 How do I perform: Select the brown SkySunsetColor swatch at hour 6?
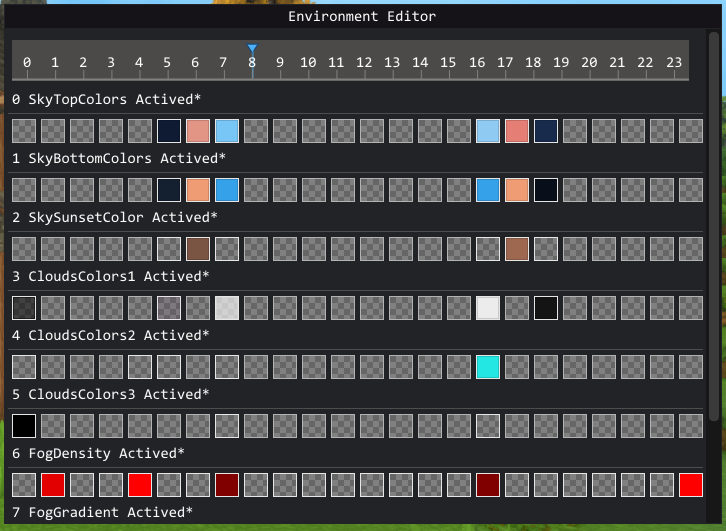tap(198, 249)
